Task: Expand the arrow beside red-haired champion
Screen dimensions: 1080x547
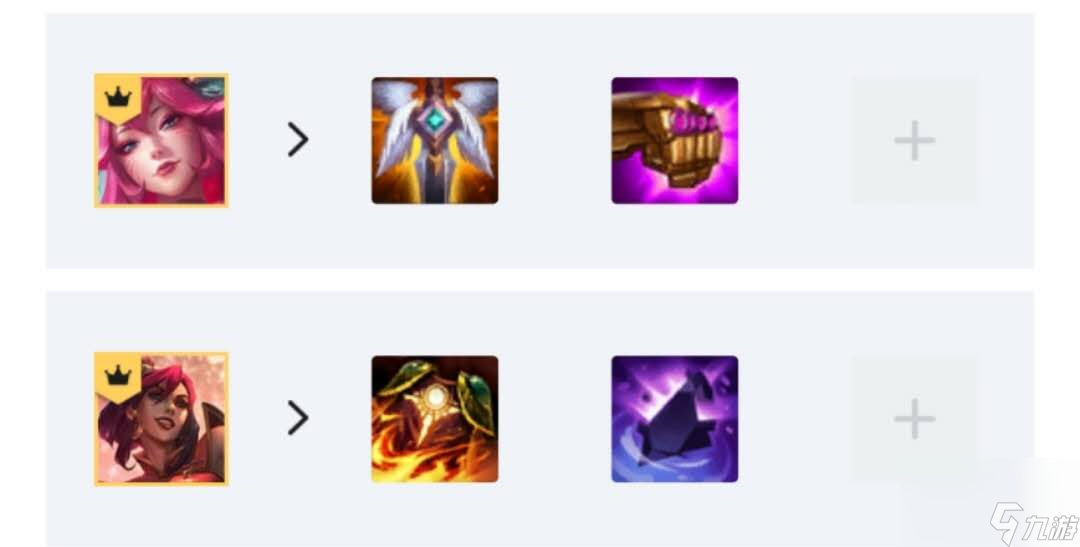Action: [298, 418]
